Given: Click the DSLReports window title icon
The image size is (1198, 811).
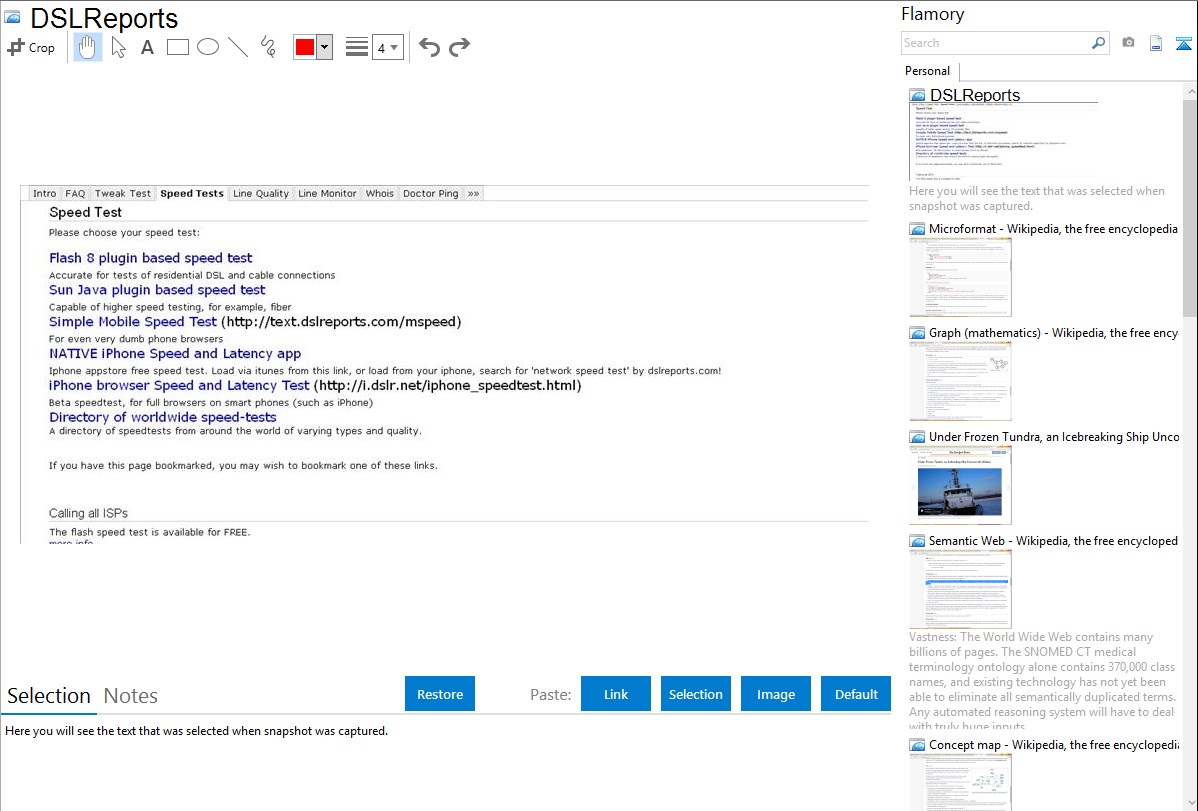Looking at the screenshot, I should pyautogui.click(x=12, y=17).
